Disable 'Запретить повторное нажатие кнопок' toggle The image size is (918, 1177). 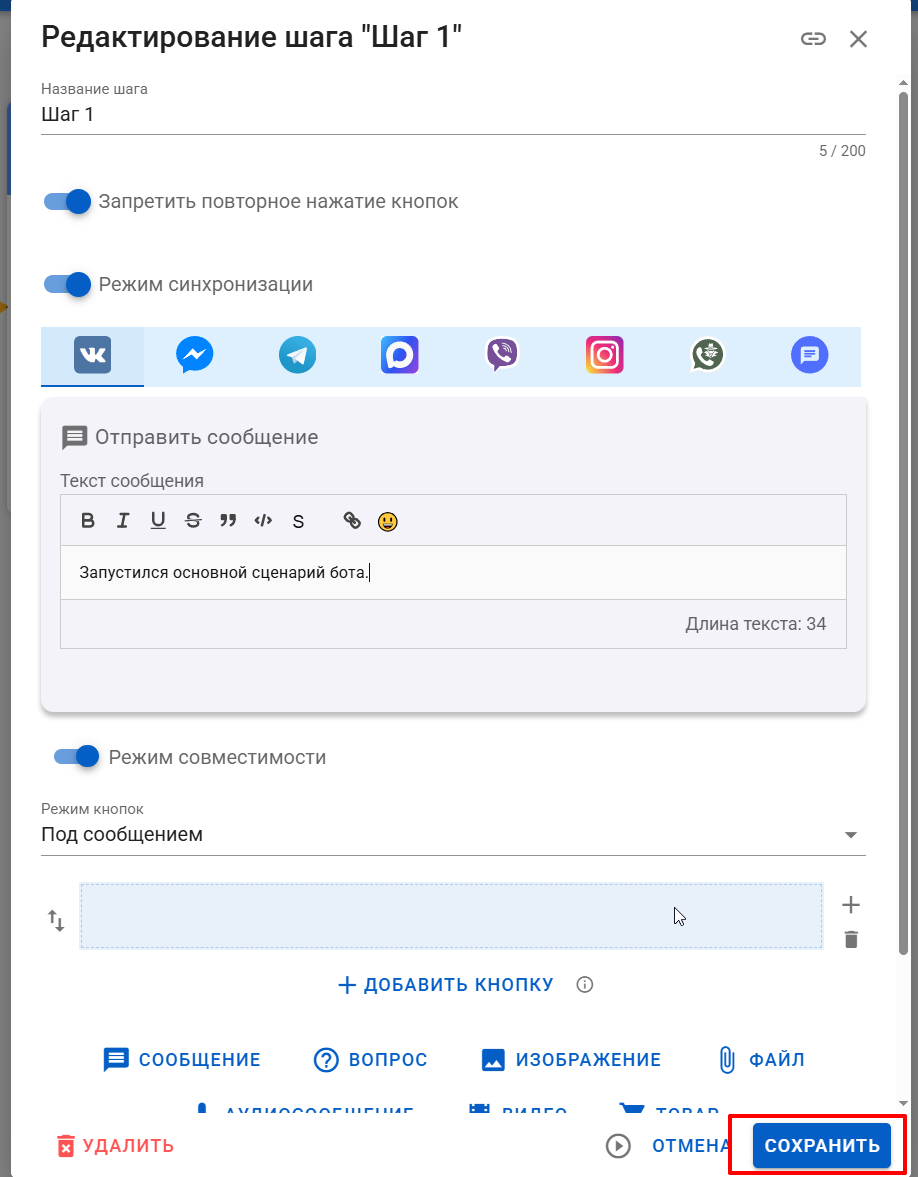(68, 202)
